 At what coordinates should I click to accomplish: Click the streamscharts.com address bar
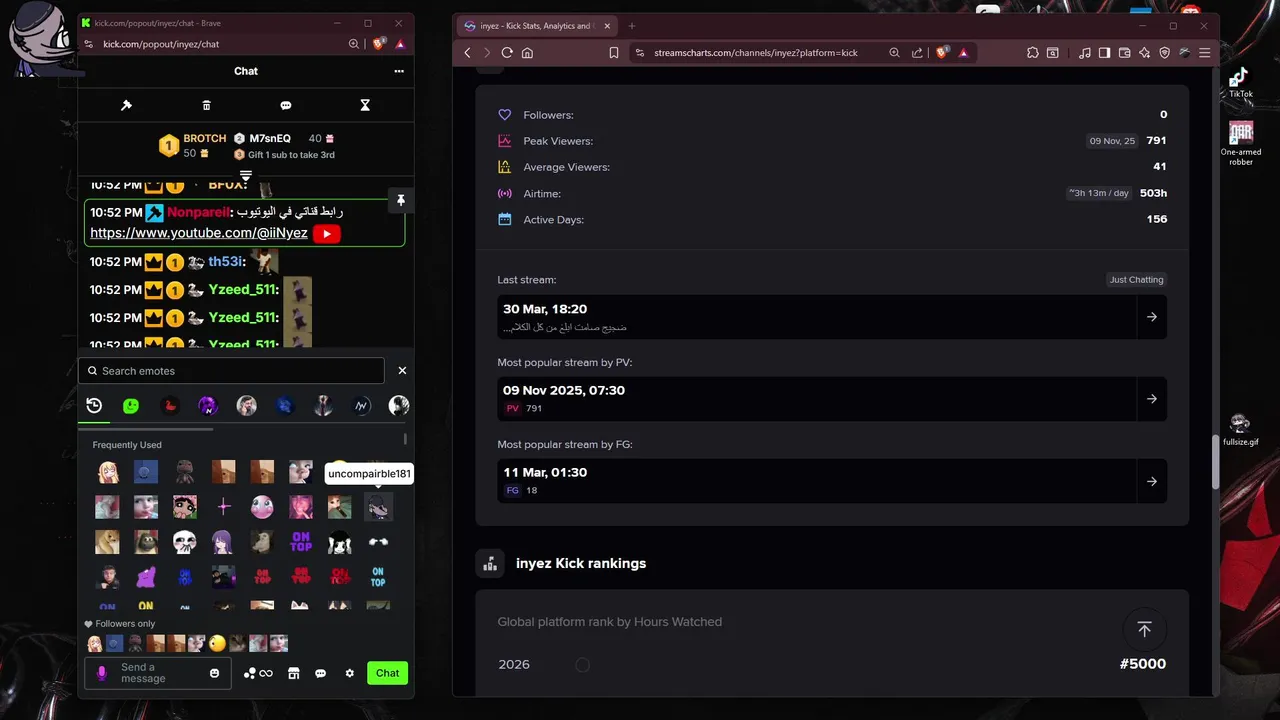[756, 53]
